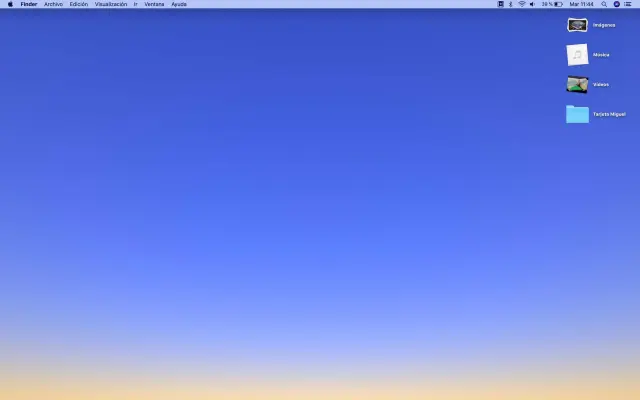Expand the Ir menu

point(136,4)
